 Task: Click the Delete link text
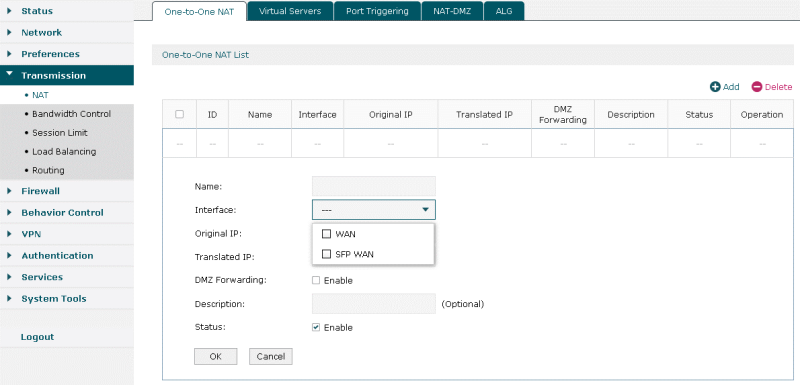[x=779, y=87]
